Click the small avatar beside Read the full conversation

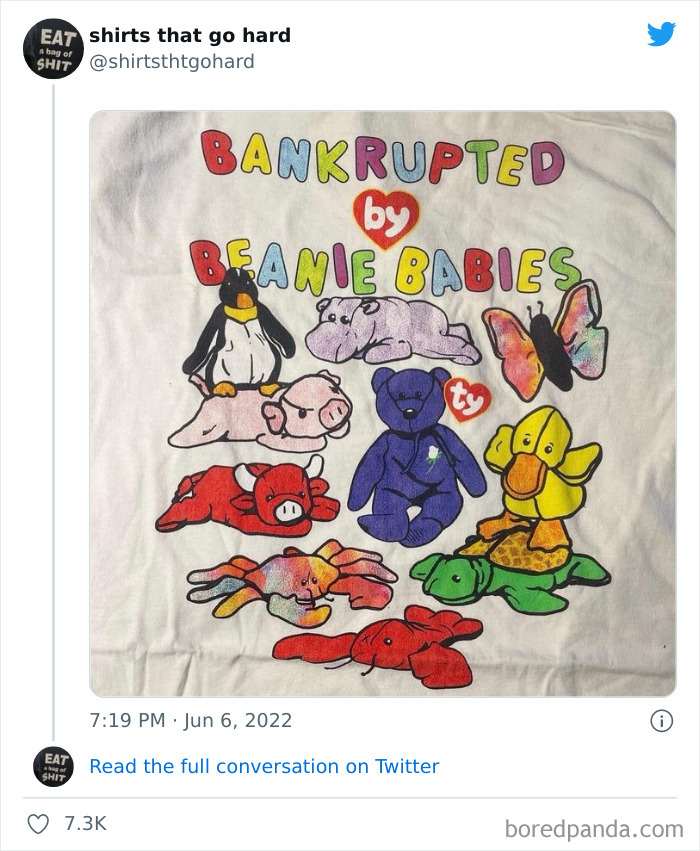53,766
